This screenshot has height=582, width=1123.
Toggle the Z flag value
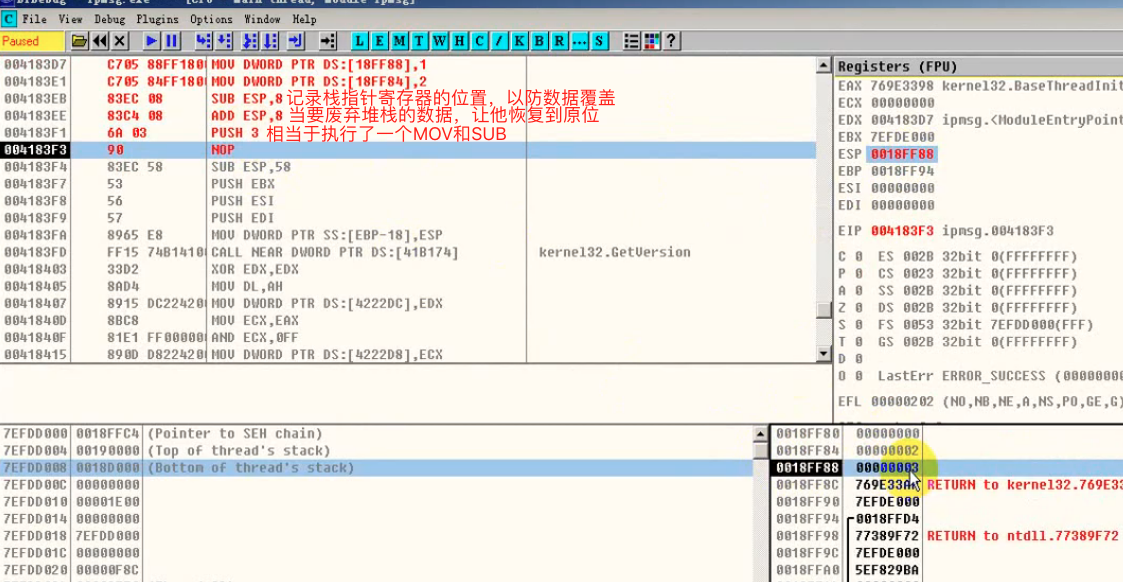[x=858, y=308]
